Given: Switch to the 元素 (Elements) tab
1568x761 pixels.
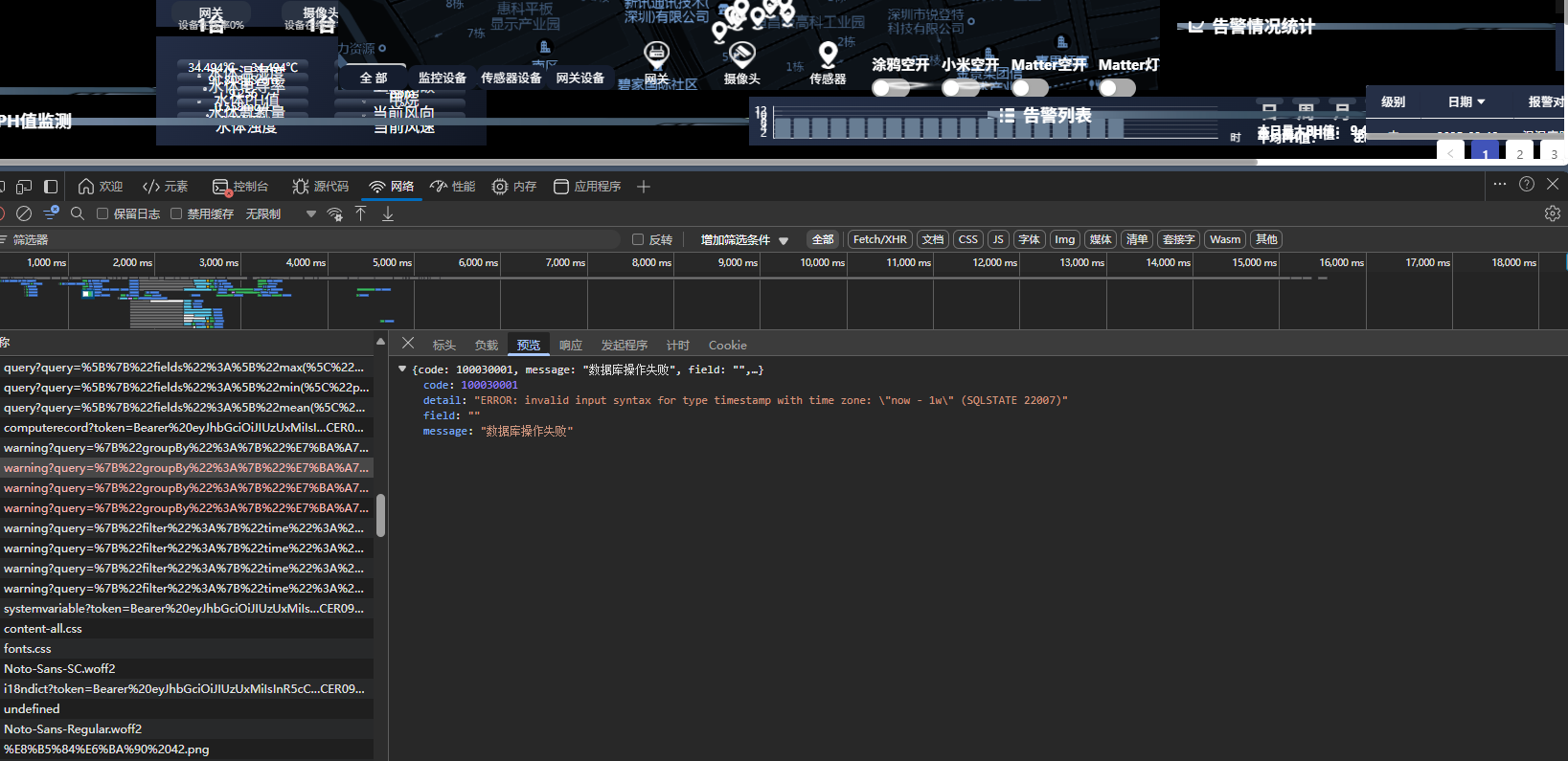Looking at the screenshot, I should click(x=165, y=187).
